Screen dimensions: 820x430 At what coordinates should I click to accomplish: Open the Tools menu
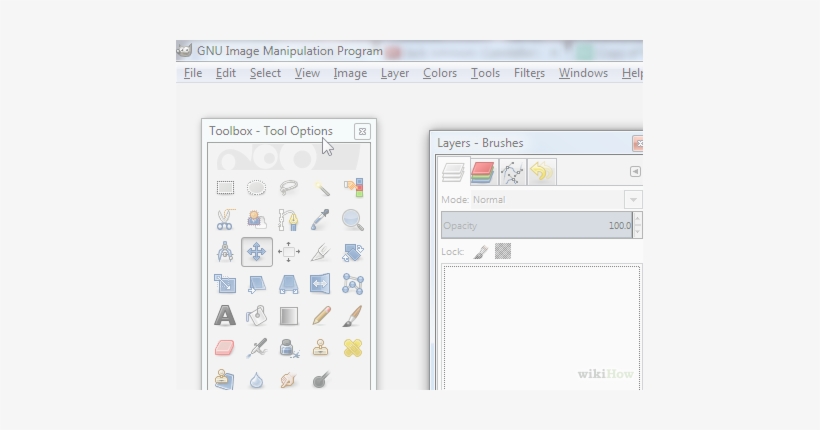pyautogui.click(x=485, y=73)
